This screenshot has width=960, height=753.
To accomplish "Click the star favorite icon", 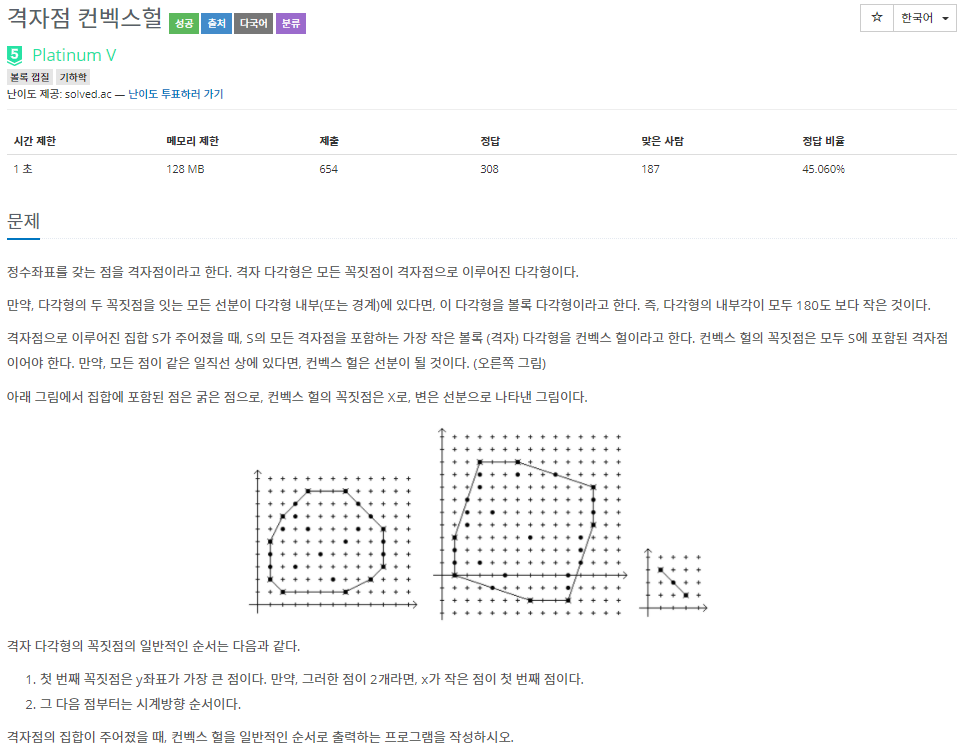I will coord(877,18).
